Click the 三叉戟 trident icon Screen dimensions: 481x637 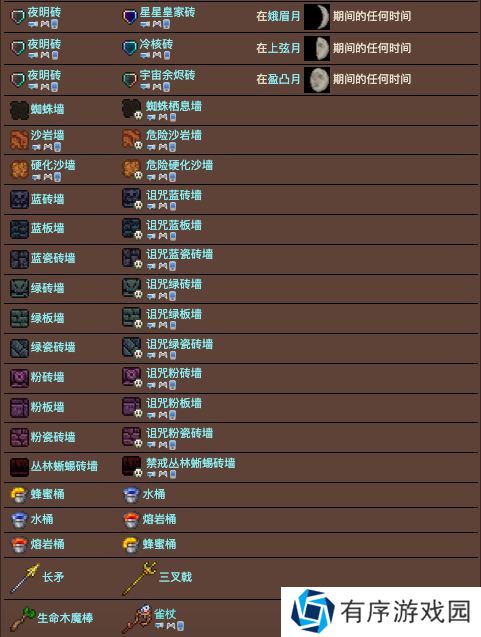coord(139,578)
